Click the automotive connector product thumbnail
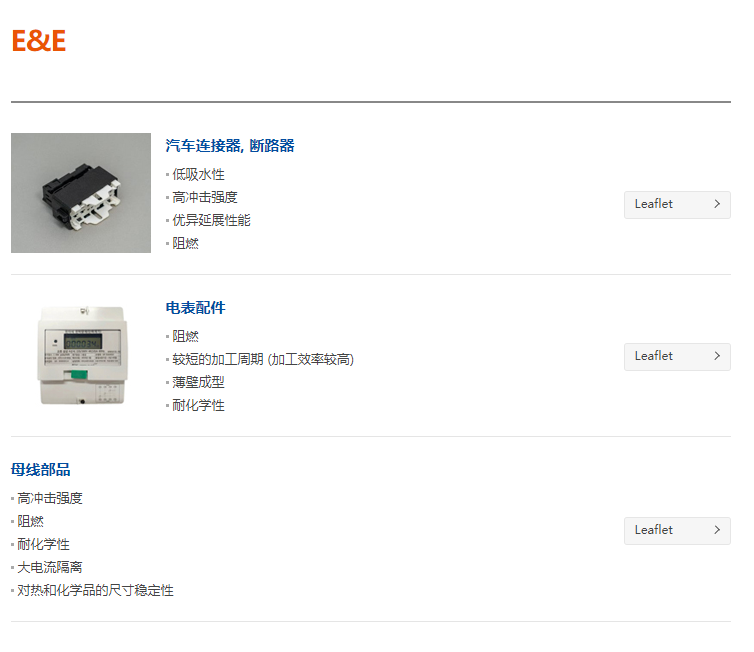 point(81,193)
